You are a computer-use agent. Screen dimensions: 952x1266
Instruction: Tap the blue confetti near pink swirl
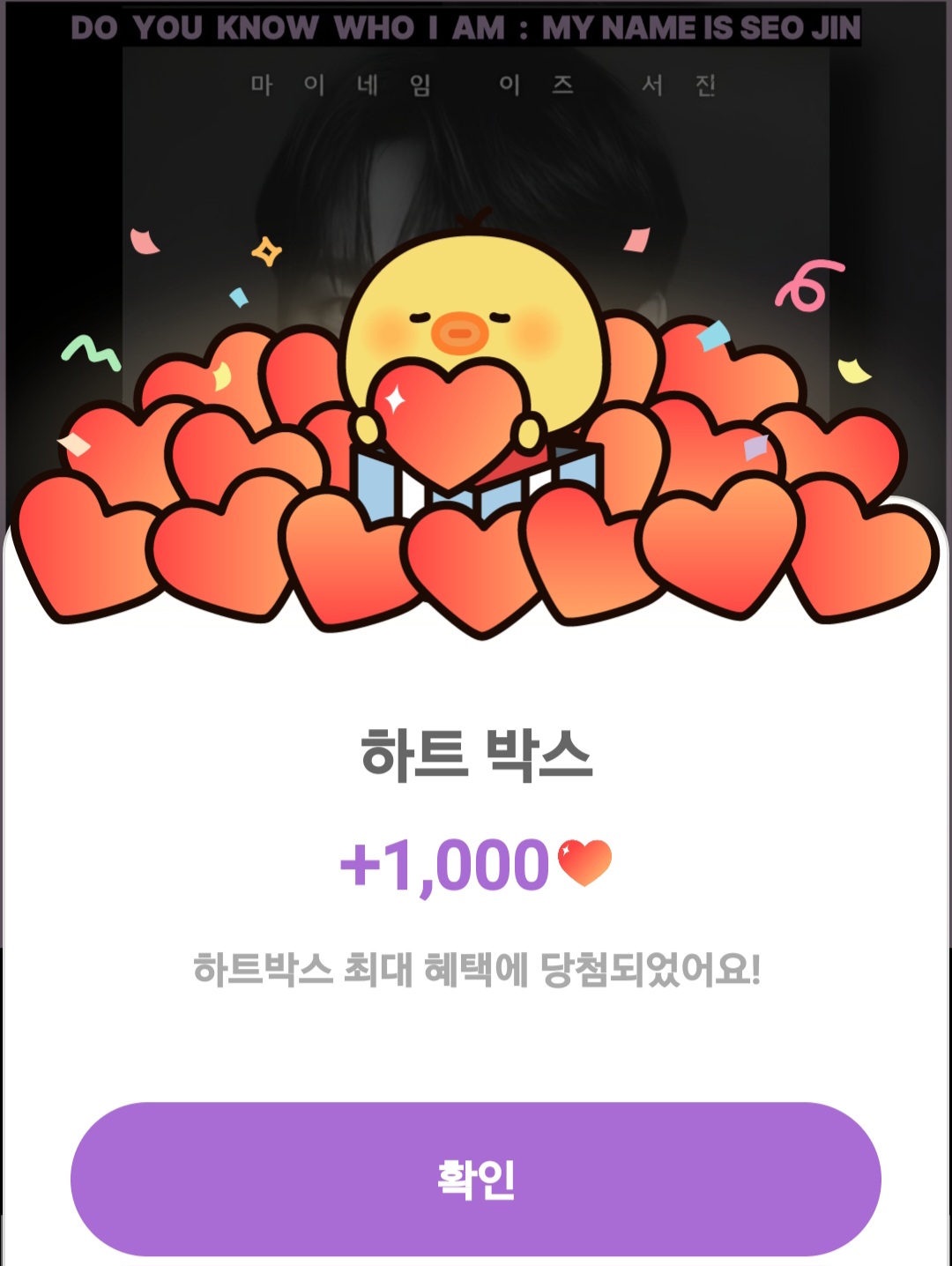714,335
